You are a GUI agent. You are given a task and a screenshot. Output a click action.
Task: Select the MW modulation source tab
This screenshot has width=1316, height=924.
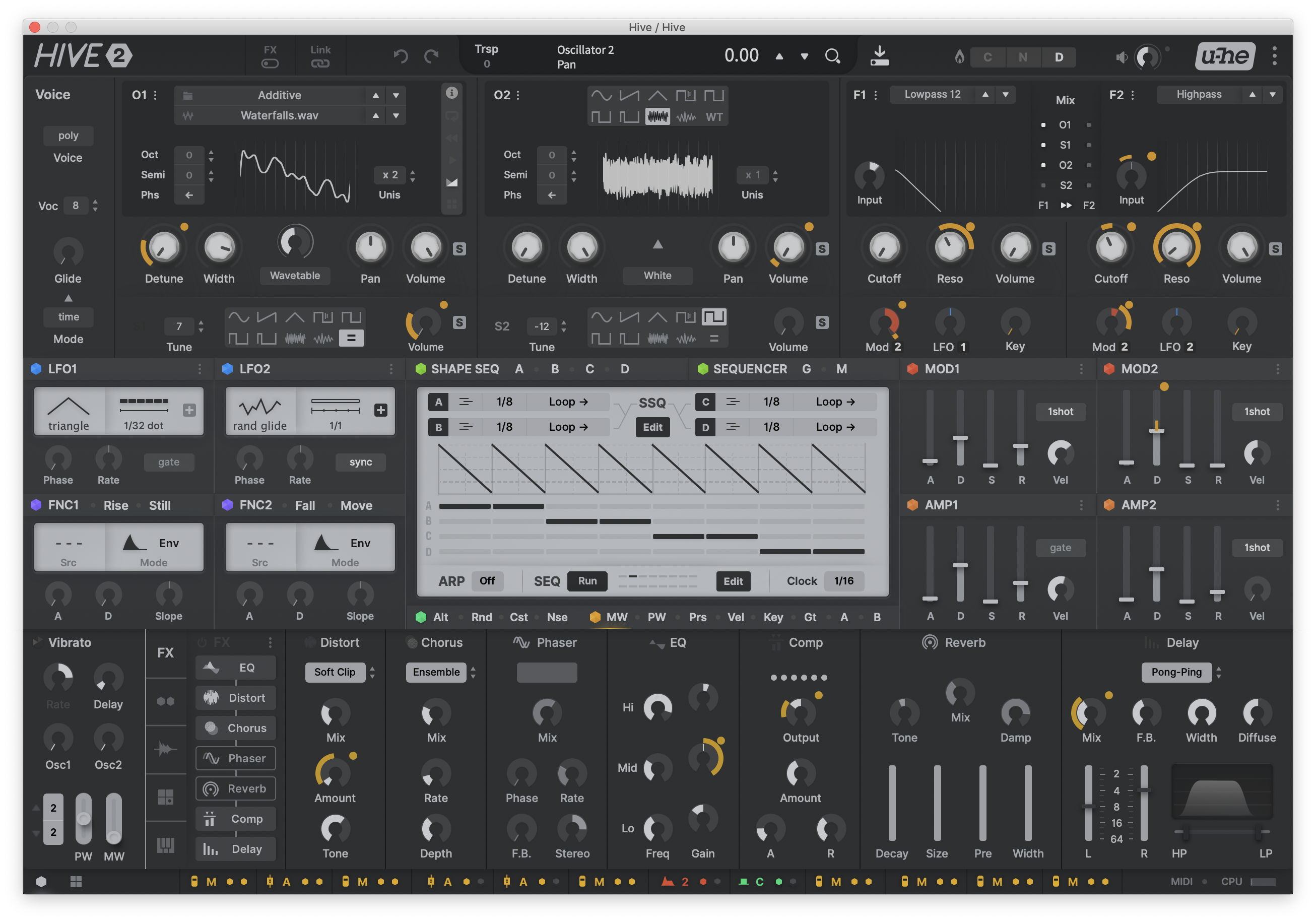[x=617, y=617]
